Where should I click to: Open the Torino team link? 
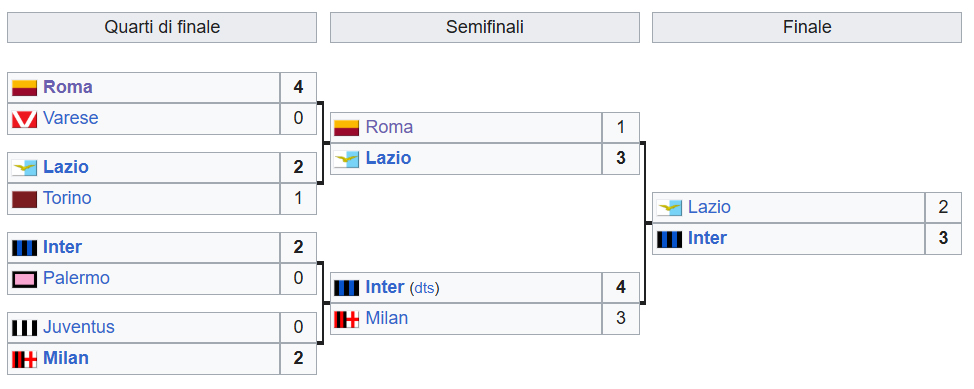tap(67, 198)
